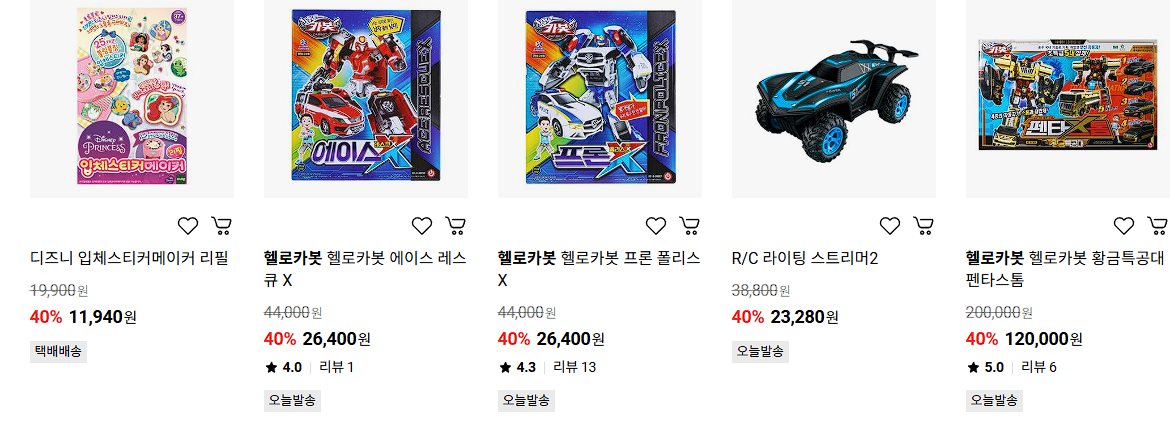
Task: Click heart icon for 에이스 레스큐 X
Action: pos(422,226)
